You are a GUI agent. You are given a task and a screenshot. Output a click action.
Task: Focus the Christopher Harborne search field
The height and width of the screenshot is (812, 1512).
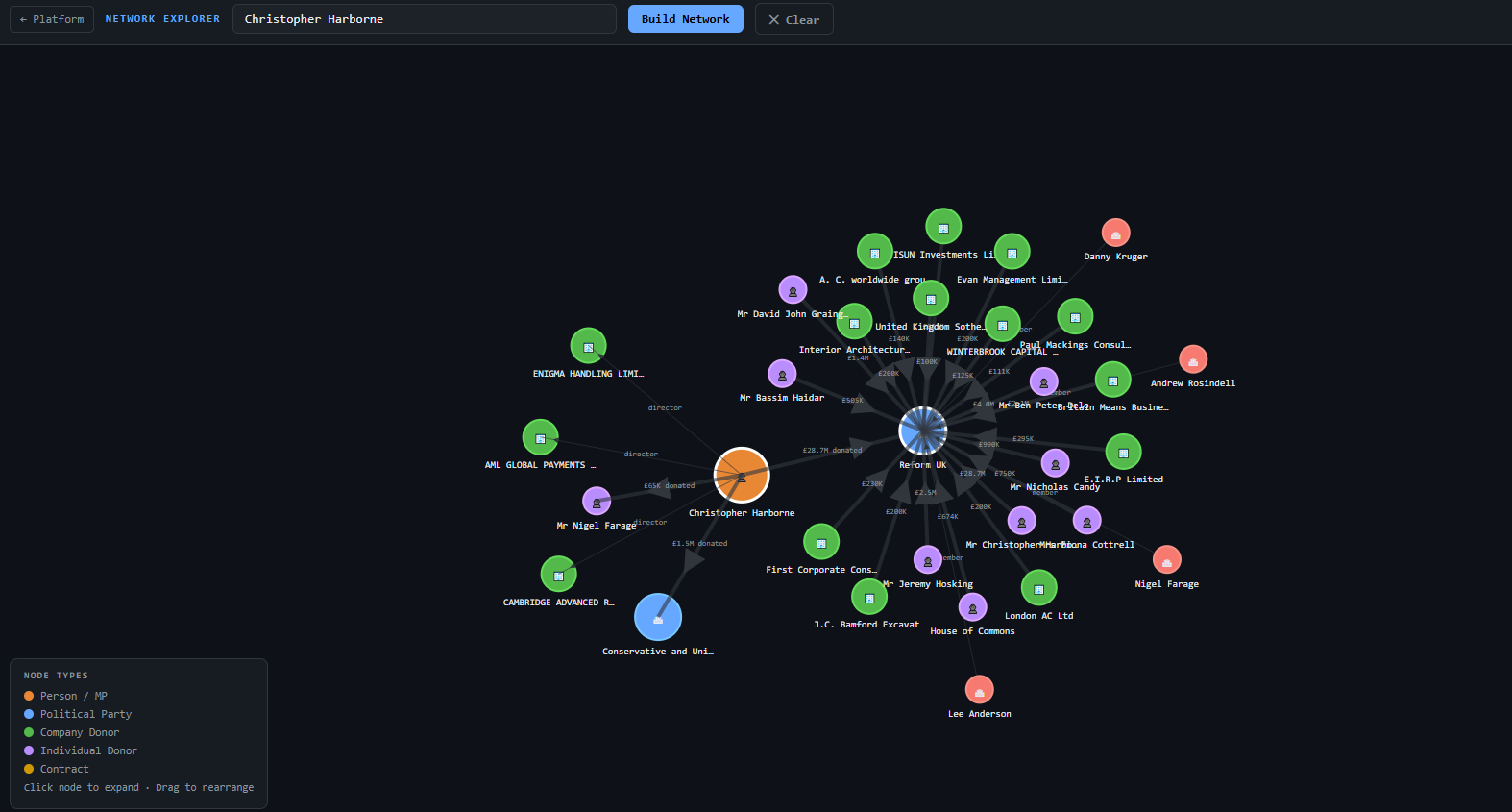[x=425, y=19]
